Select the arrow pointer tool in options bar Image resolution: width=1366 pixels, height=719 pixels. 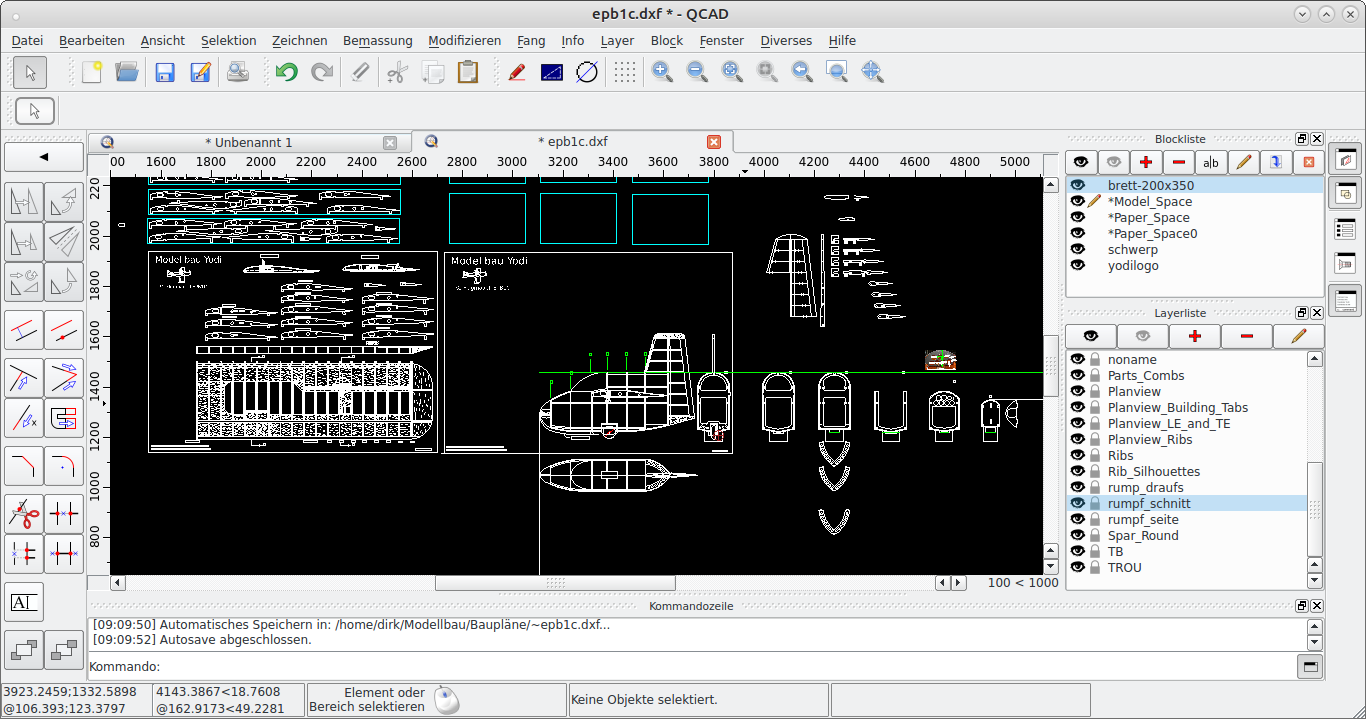[35, 111]
